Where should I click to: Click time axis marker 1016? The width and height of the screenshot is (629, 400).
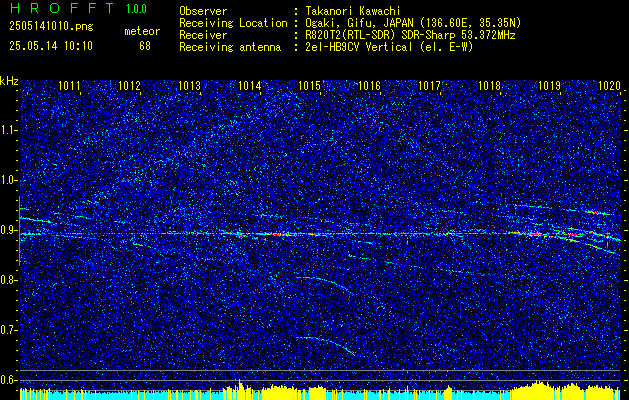click(x=369, y=85)
